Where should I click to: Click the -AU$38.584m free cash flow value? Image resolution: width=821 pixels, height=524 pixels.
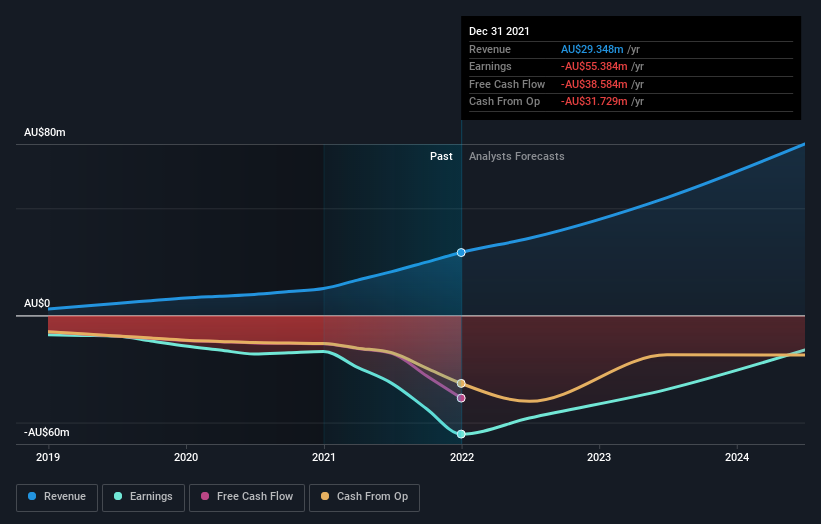[x=594, y=84]
